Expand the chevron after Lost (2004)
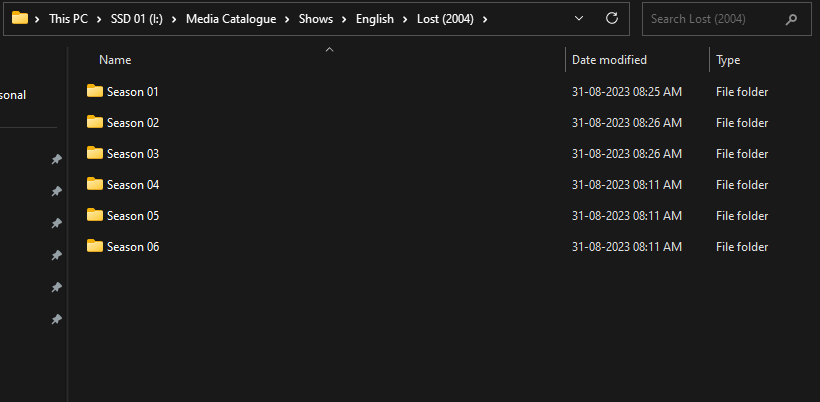The height and width of the screenshot is (402, 820). click(x=485, y=19)
